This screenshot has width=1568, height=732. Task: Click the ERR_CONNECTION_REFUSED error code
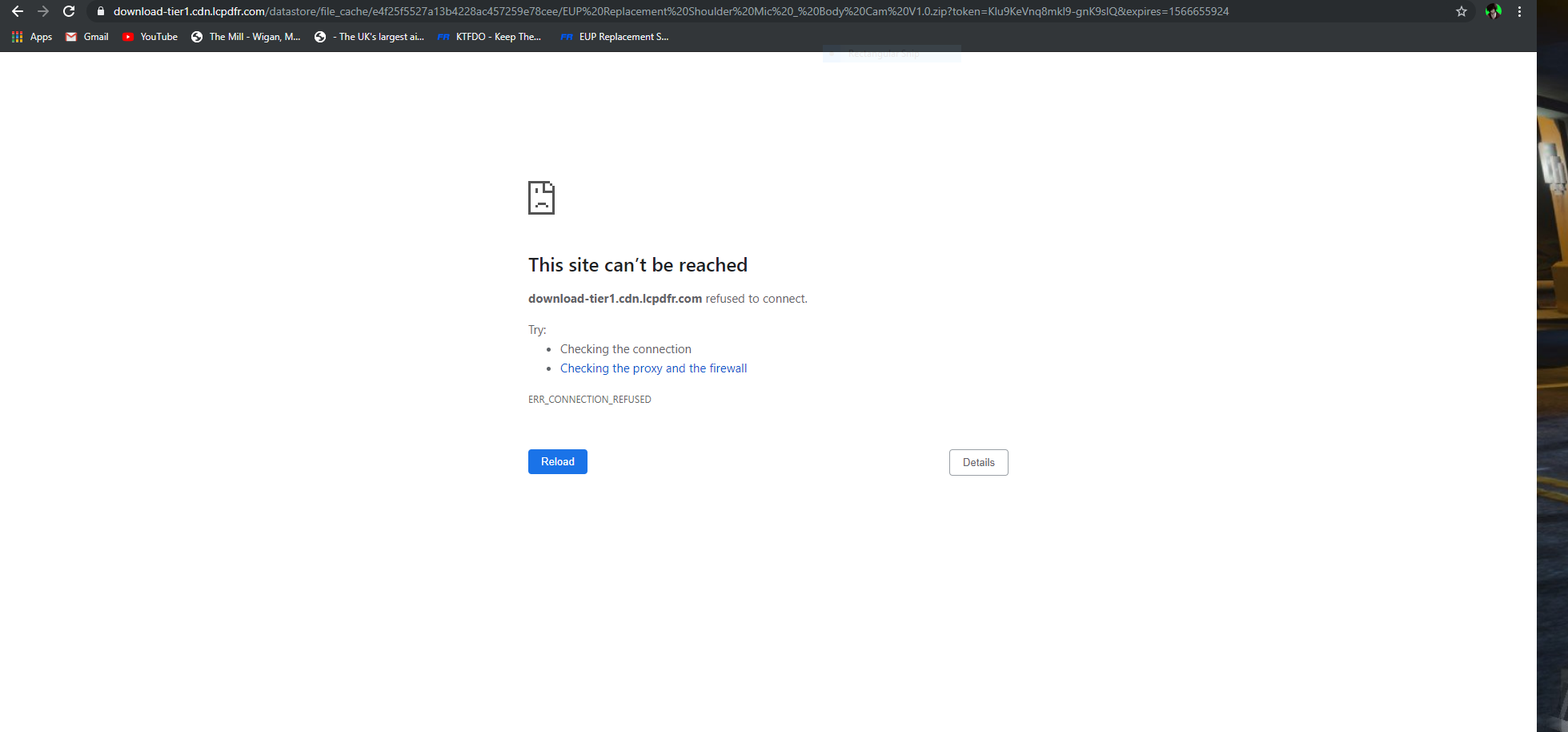(590, 400)
